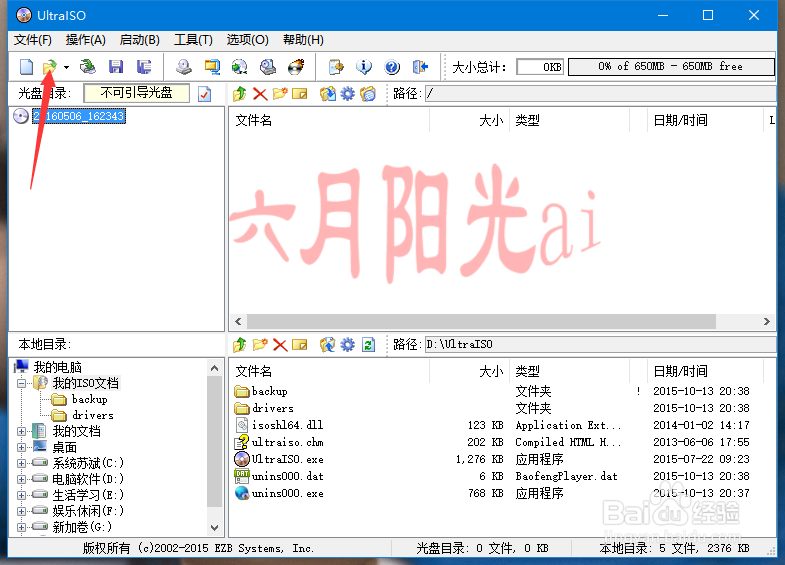The height and width of the screenshot is (565, 785).
Task: Click the add-to-image icon in local directory toolbar
Action: (x=328, y=345)
